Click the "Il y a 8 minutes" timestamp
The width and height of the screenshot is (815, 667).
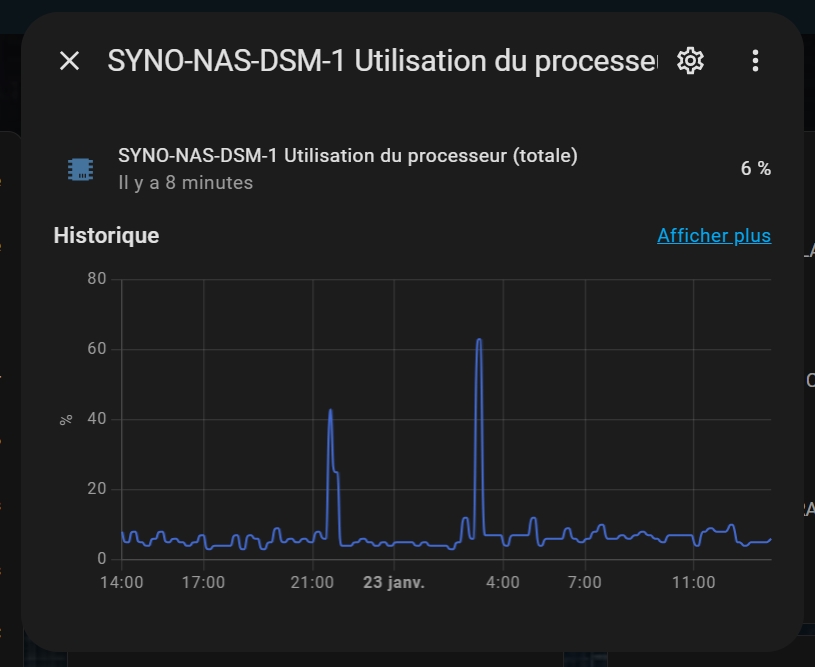pos(185,183)
